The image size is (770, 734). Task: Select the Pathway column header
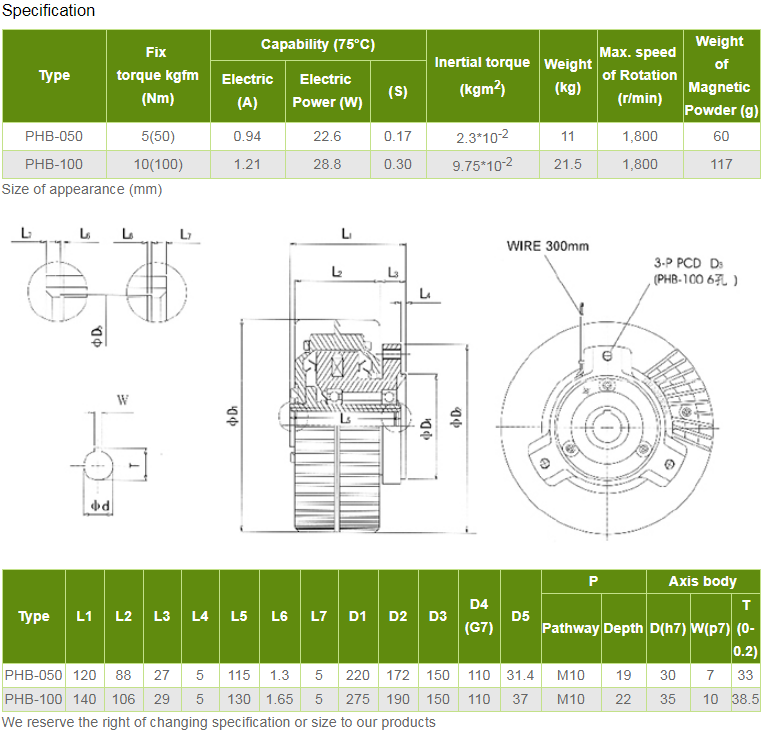tap(570, 628)
